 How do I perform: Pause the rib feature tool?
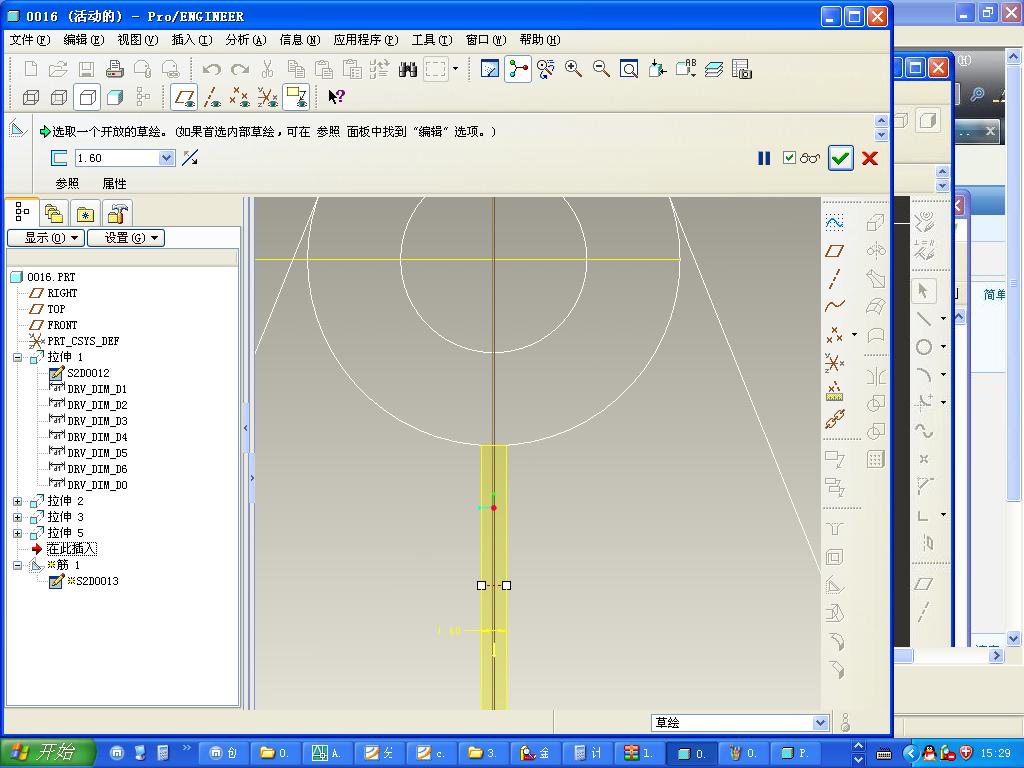click(x=764, y=158)
